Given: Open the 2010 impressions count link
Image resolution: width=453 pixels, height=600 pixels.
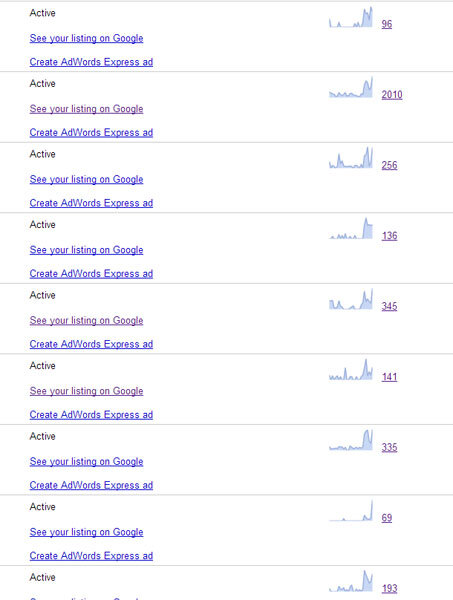Looking at the screenshot, I should pyautogui.click(x=392, y=95).
